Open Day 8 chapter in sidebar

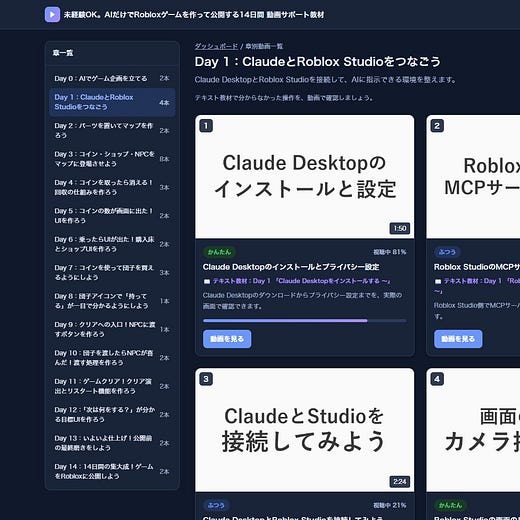click(112, 301)
